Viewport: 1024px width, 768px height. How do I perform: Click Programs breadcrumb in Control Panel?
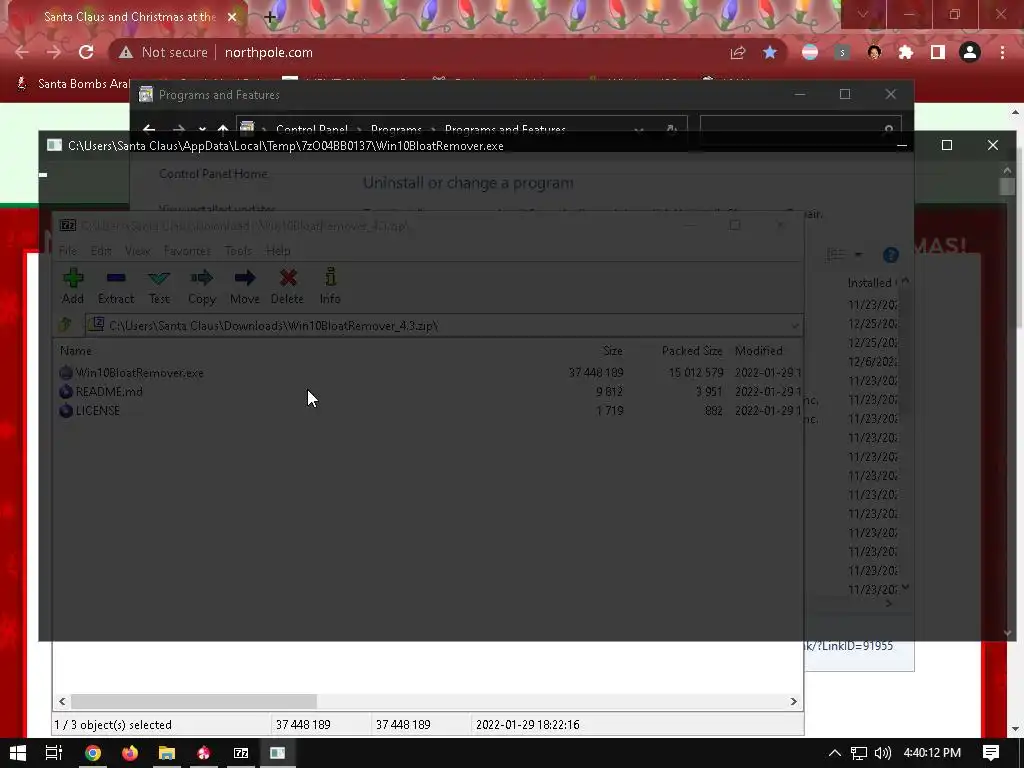point(396,129)
